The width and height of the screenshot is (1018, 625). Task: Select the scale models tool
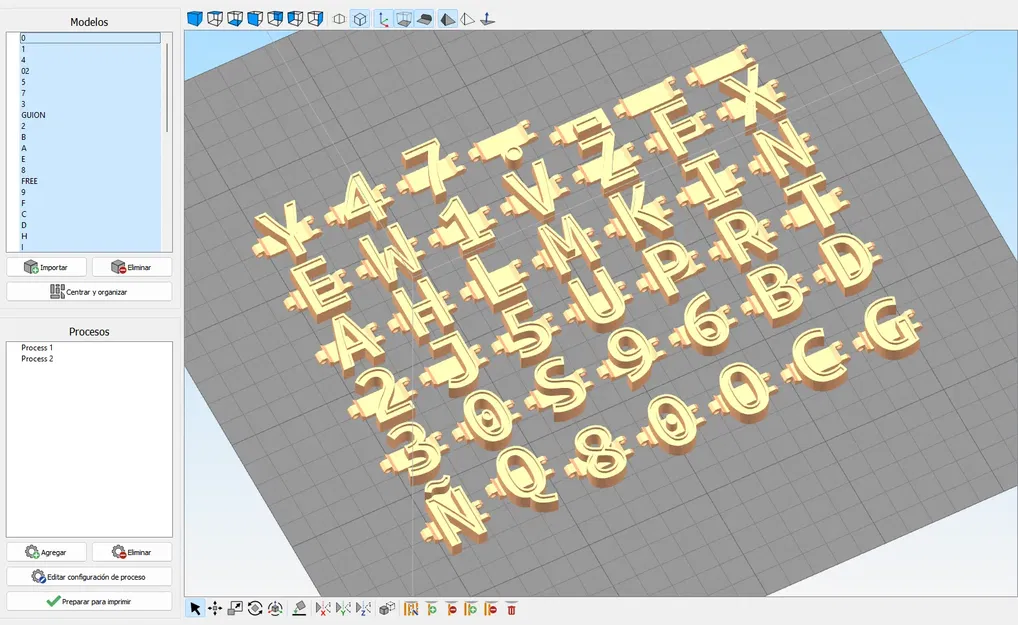(x=235, y=609)
